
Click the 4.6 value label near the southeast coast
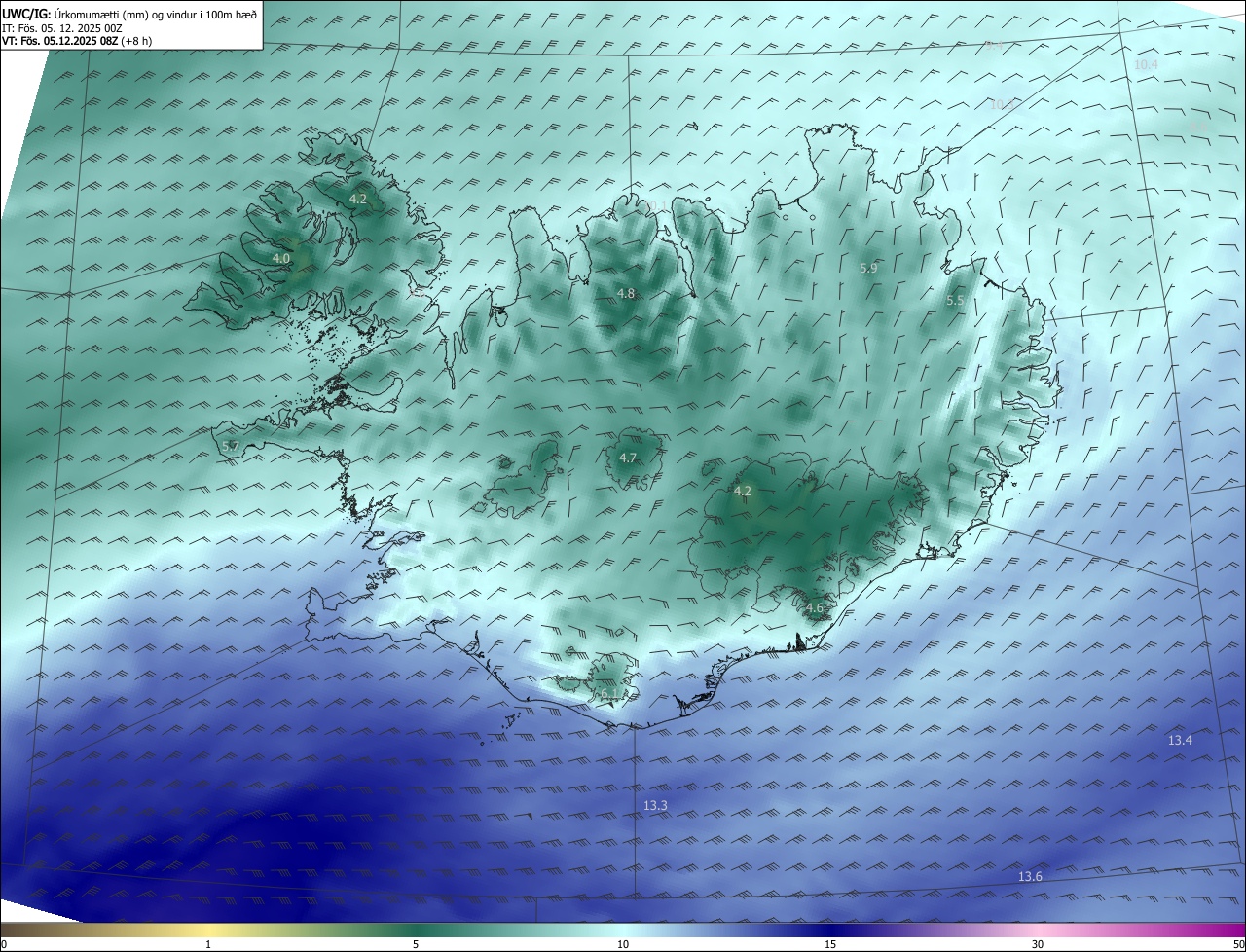(x=815, y=608)
